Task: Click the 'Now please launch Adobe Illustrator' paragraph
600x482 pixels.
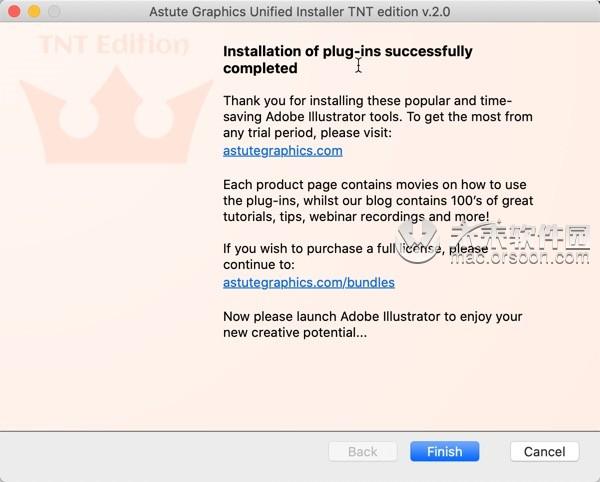Action: (373, 324)
